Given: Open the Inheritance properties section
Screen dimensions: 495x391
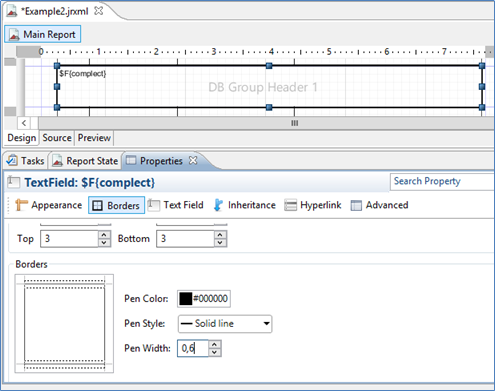Looking at the screenshot, I should point(245,205).
